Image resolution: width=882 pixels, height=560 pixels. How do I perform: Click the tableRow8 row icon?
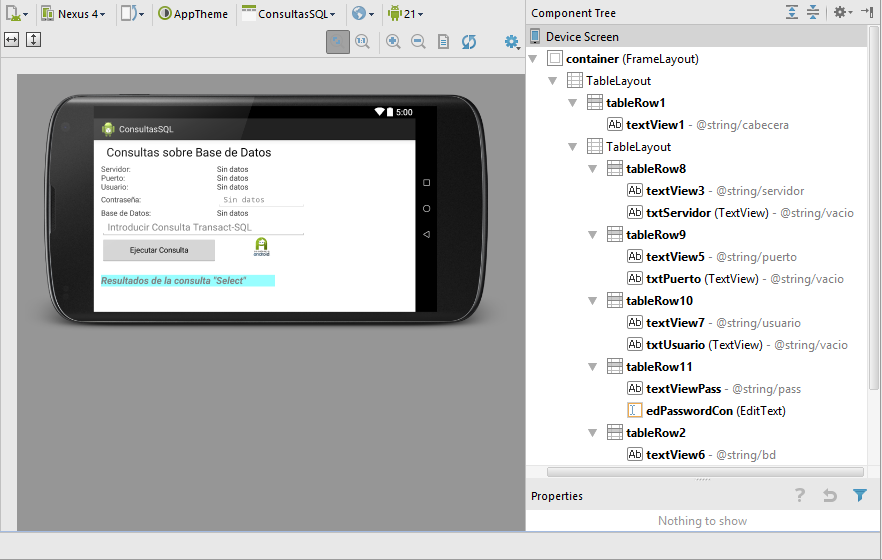615,169
